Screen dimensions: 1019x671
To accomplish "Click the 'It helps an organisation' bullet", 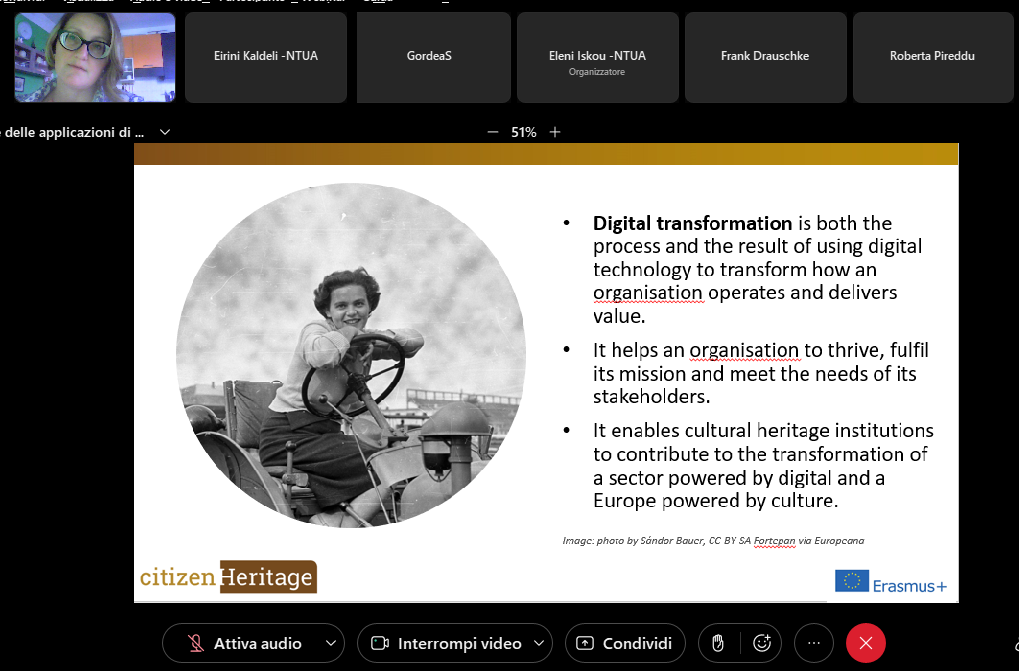I will tap(760, 373).
